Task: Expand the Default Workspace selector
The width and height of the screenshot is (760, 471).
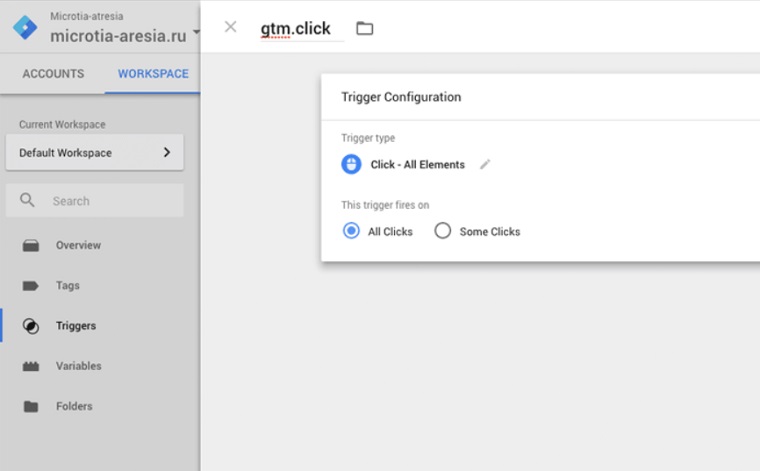Action: pos(94,153)
